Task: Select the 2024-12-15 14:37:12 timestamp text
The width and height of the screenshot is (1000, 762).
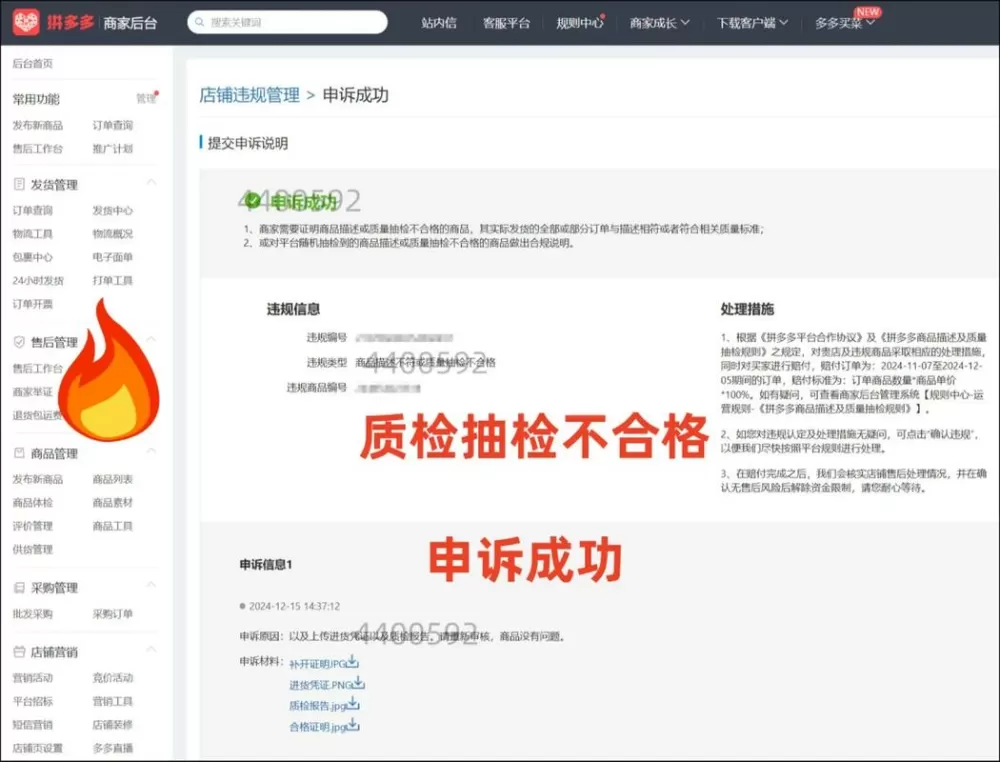Action: point(294,606)
